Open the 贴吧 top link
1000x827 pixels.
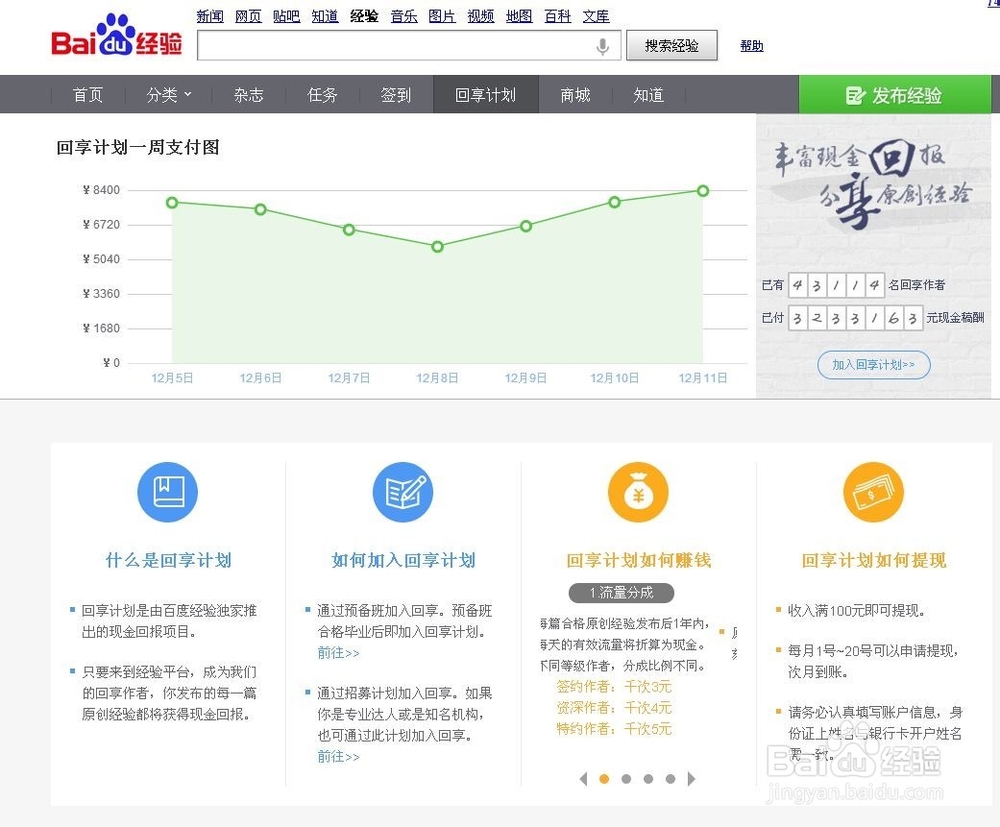point(286,16)
